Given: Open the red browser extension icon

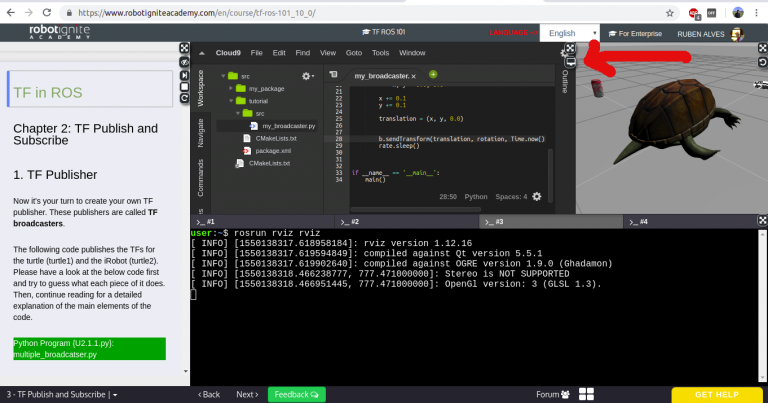Looking at the screenshot, I should click(694, 14).
